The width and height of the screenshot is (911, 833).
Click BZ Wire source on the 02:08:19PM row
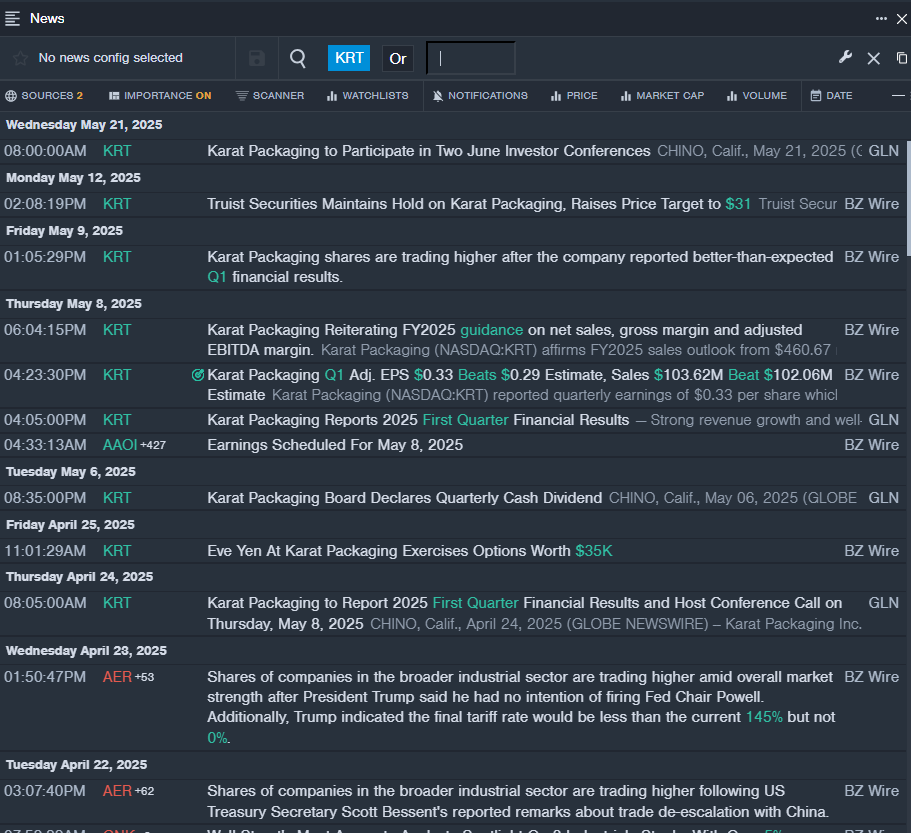tap(871, 204)
